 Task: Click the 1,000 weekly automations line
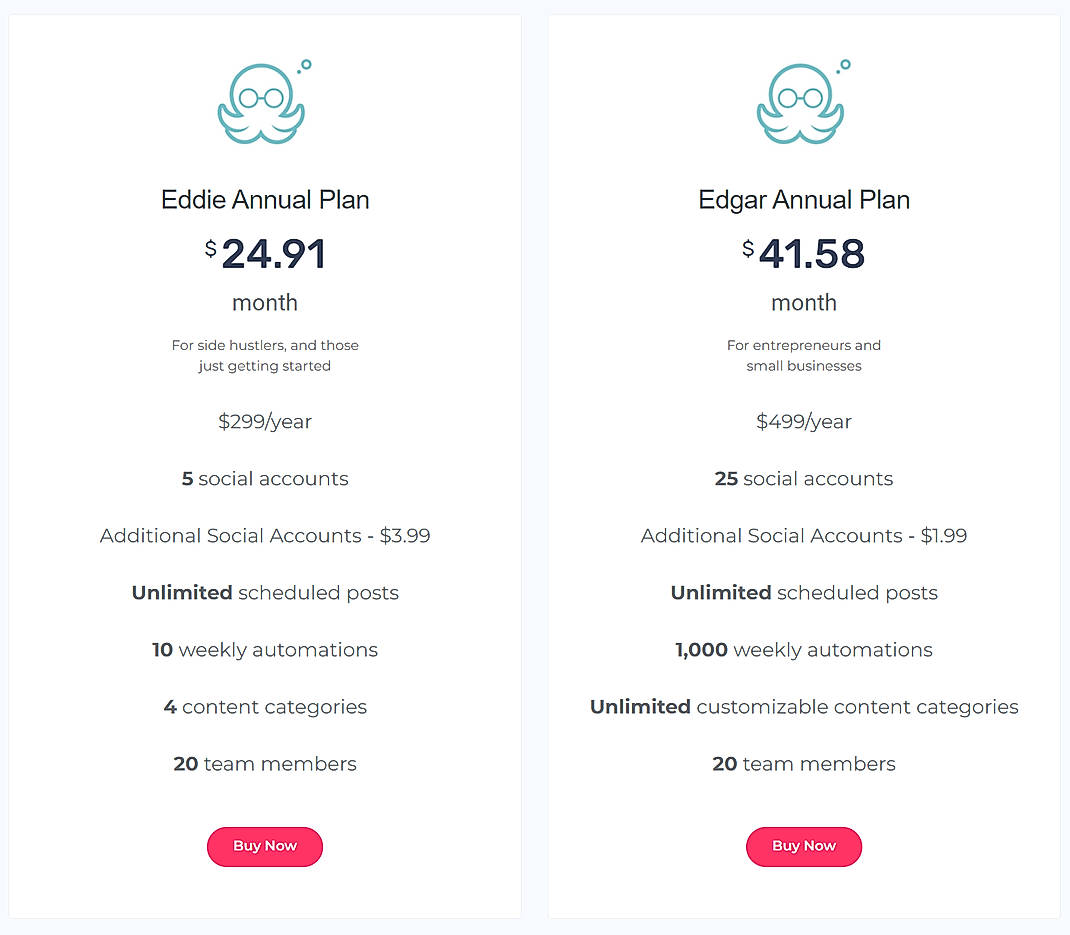[x=804, y=649]
